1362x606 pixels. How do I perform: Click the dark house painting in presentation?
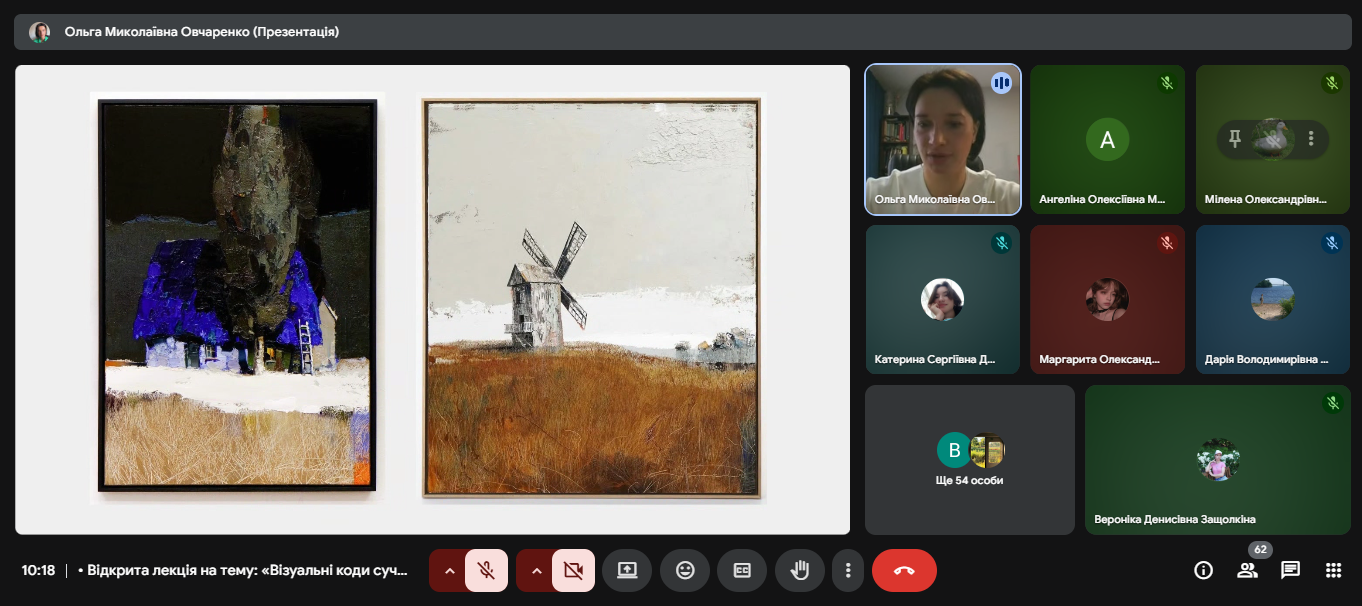coord(237,296)
